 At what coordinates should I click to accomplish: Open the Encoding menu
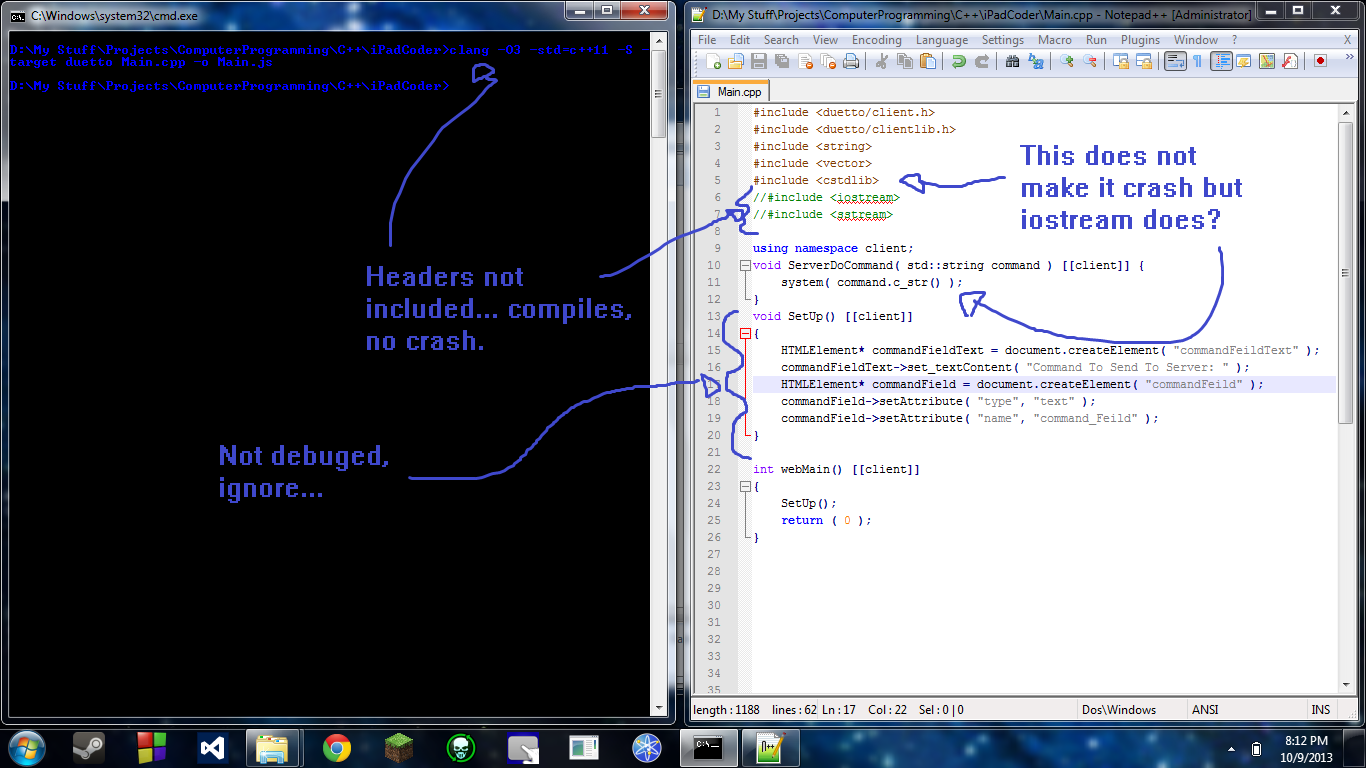[876, 40]
